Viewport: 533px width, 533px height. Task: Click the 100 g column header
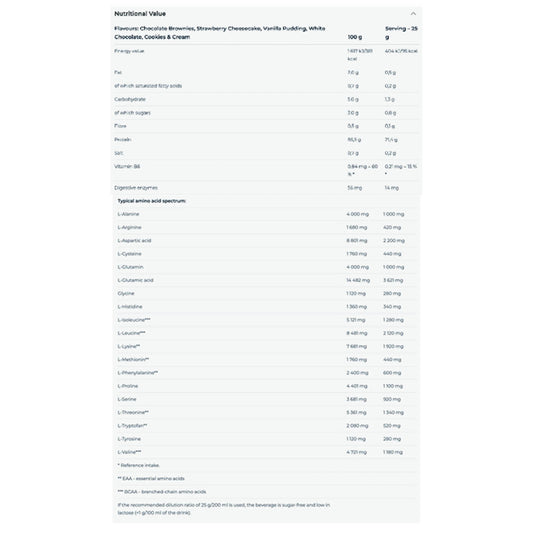pyautogui.click(x=355, y=37)
